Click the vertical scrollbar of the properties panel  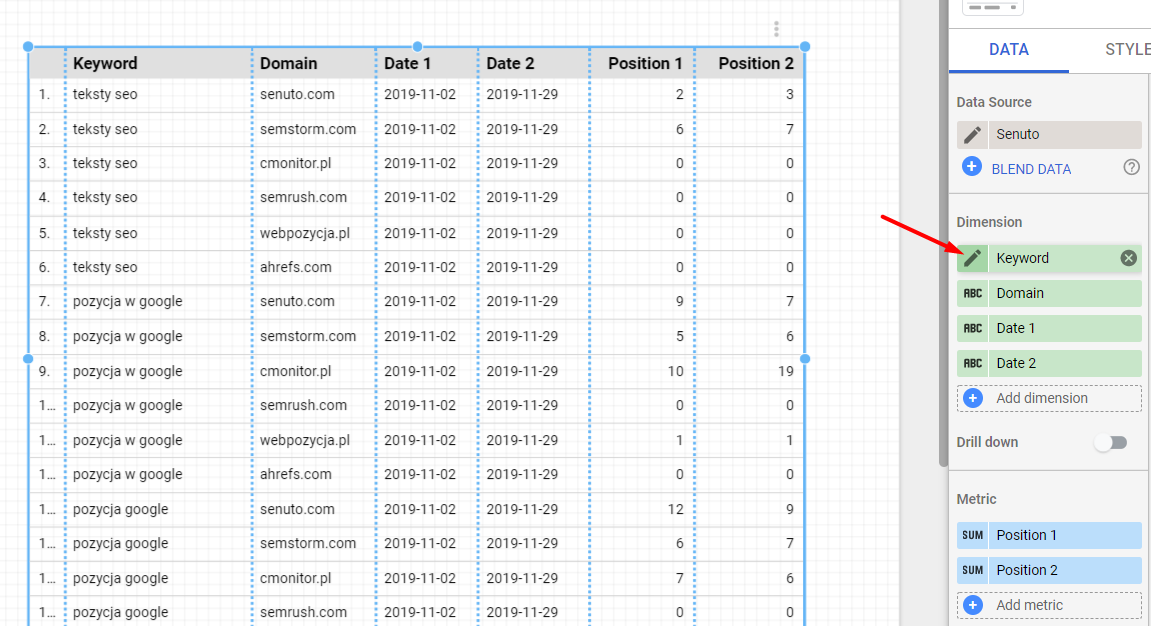[943, 233]
